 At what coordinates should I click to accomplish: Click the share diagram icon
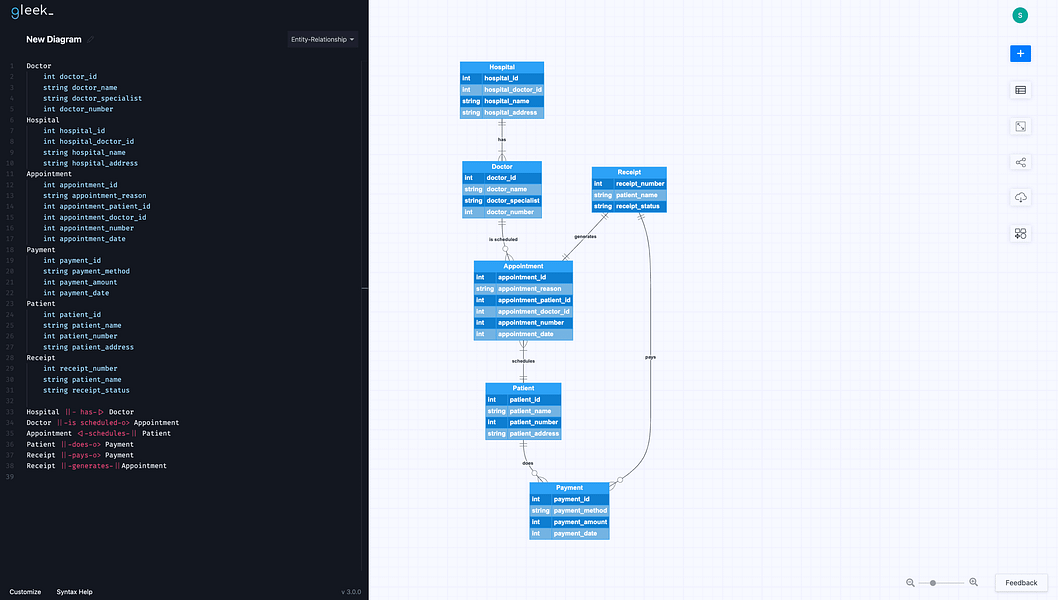tap(1020, 161)
